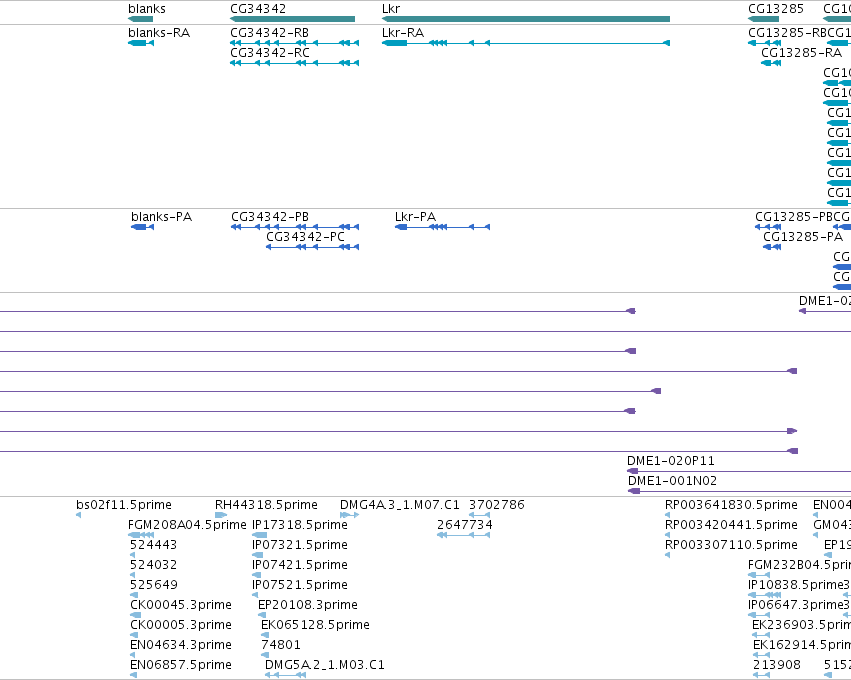The width and height of the screenshot is (851, 680).
Task: Click the CG34342 gene label
Action: pos(258,9)
